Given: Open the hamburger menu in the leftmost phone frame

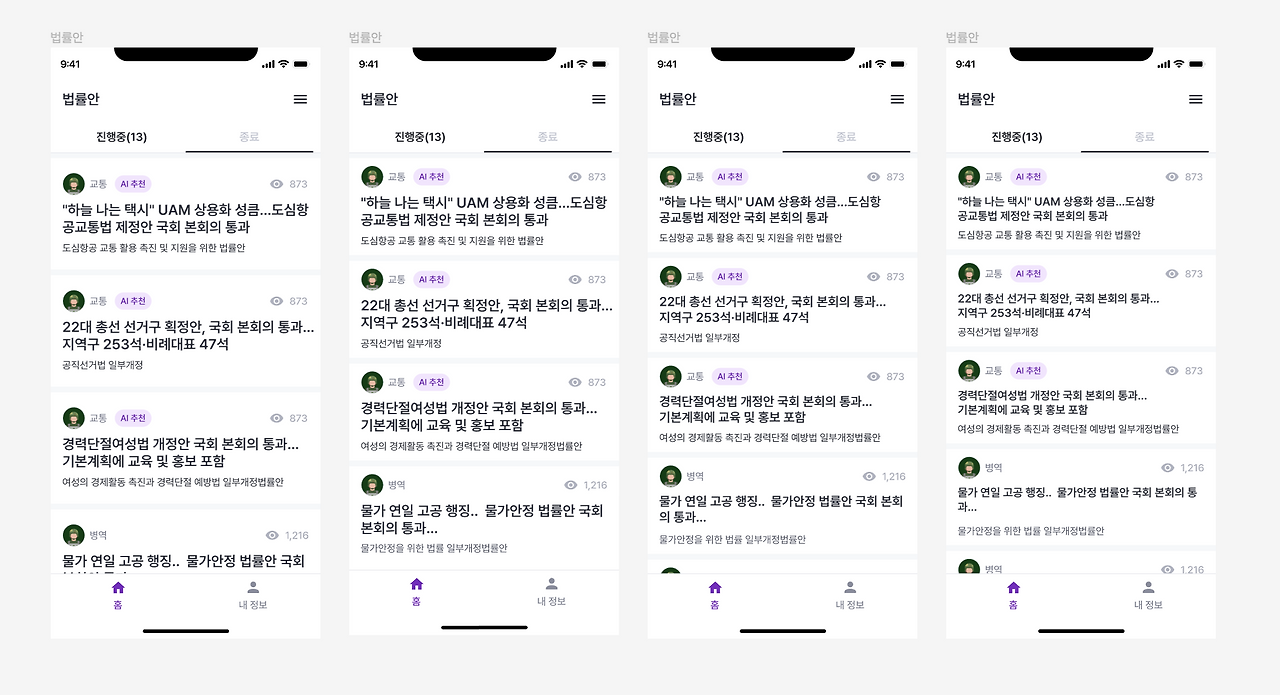Looking at the screenshot, I should [x=300, y=99].
